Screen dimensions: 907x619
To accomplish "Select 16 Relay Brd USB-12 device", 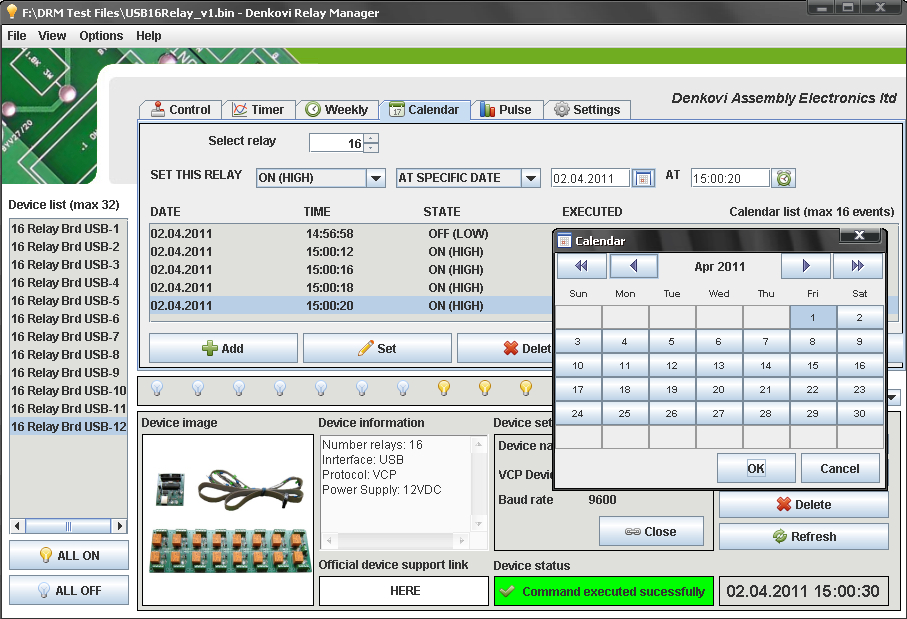I will pos(68,426).
